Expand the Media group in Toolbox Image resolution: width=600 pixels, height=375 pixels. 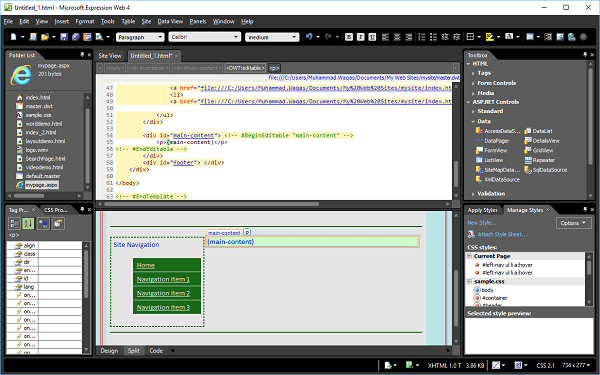pos(473,93)
